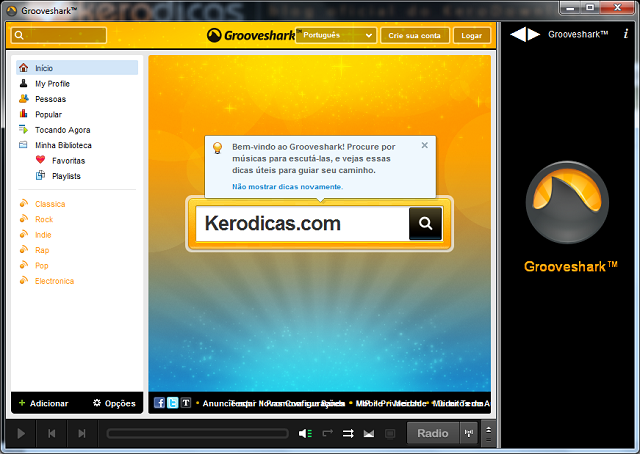This screenshot has width=640, height=454.
Task: Focus the main Kerodicas.com search box
Action: click(x=302, y=223)
